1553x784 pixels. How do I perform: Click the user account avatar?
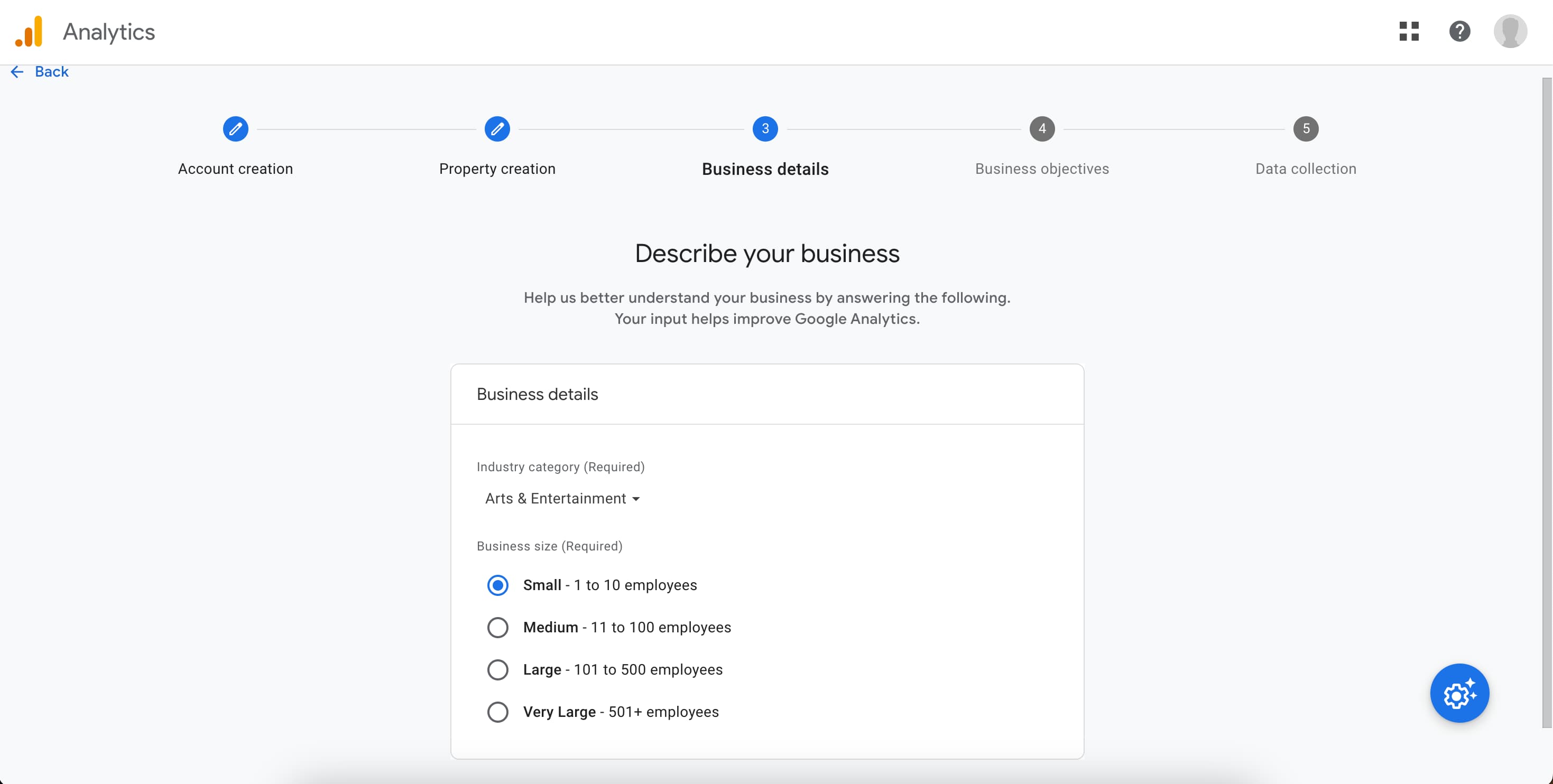click(x=1510, y=31)
